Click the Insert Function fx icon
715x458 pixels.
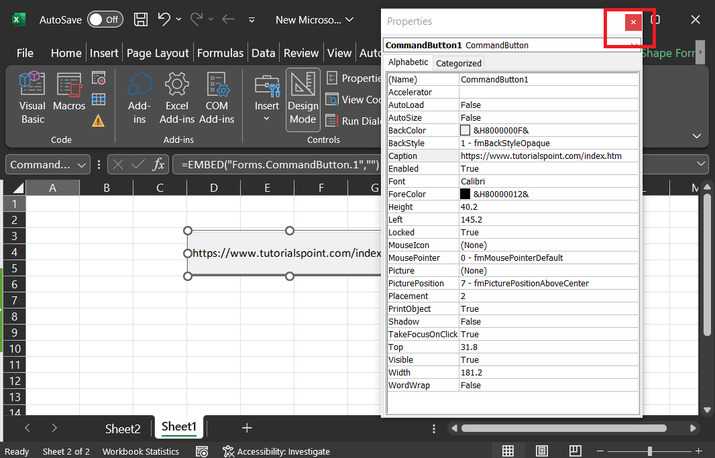[x=159, y=164]
